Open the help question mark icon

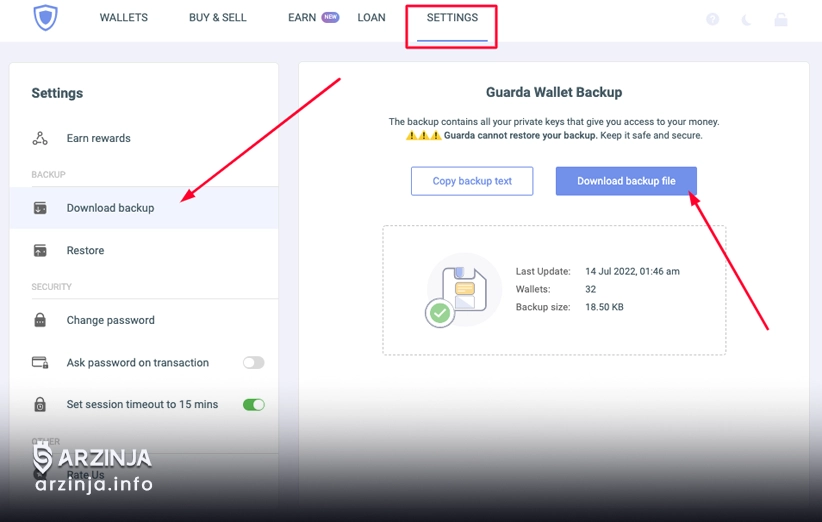pos(712,19)
